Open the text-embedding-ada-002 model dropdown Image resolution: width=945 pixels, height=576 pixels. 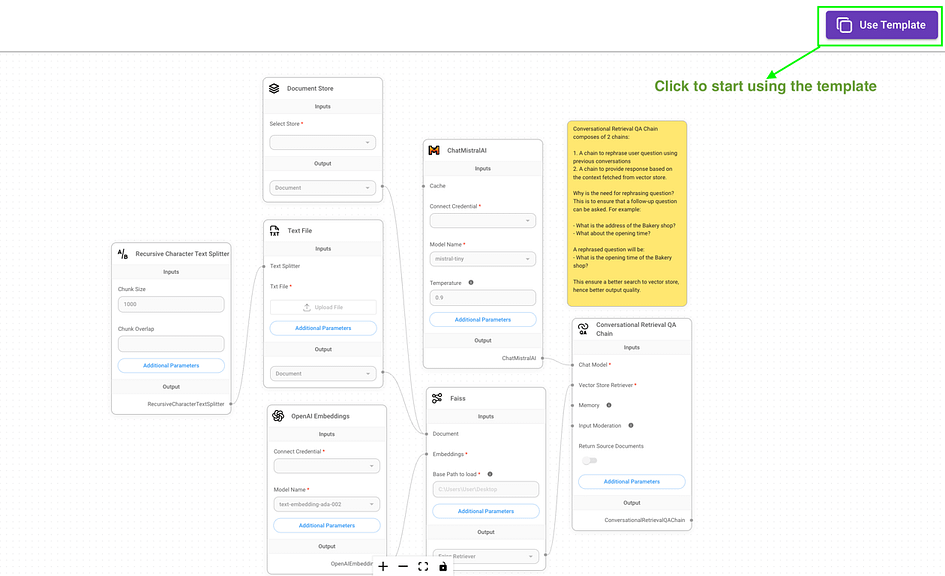click(x=327, y=504)
